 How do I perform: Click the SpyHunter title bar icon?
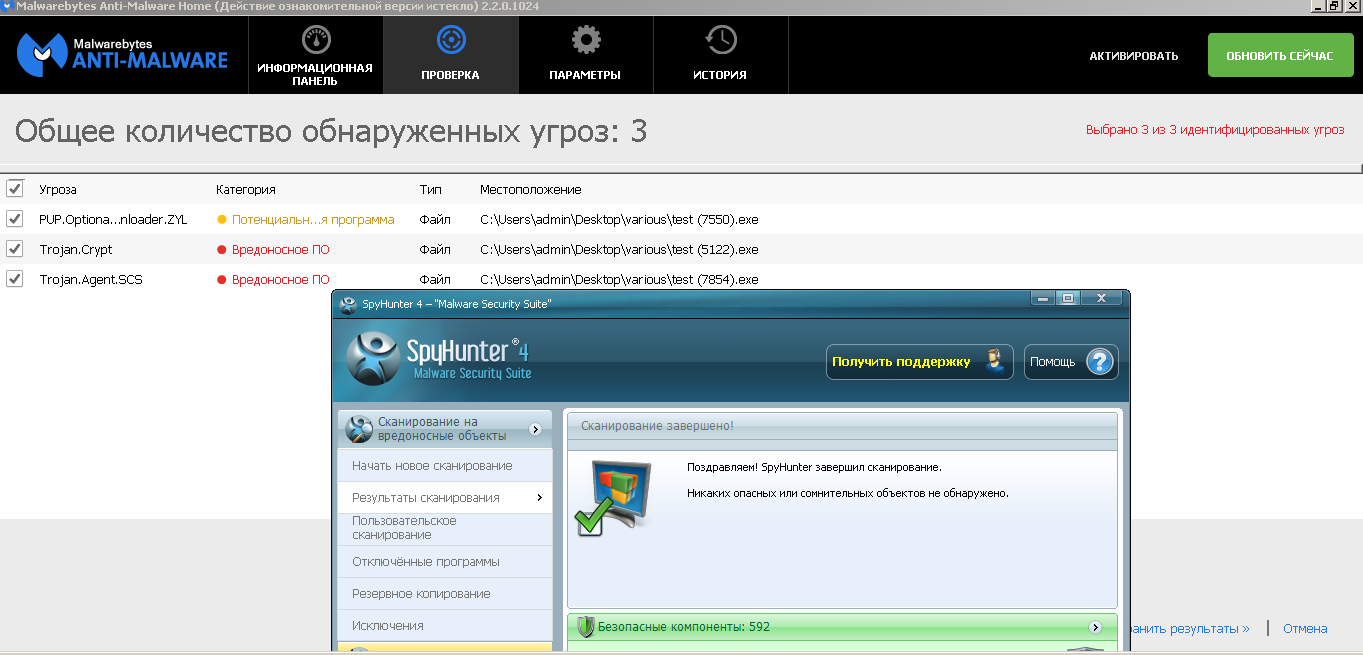(x=348, y=303)
